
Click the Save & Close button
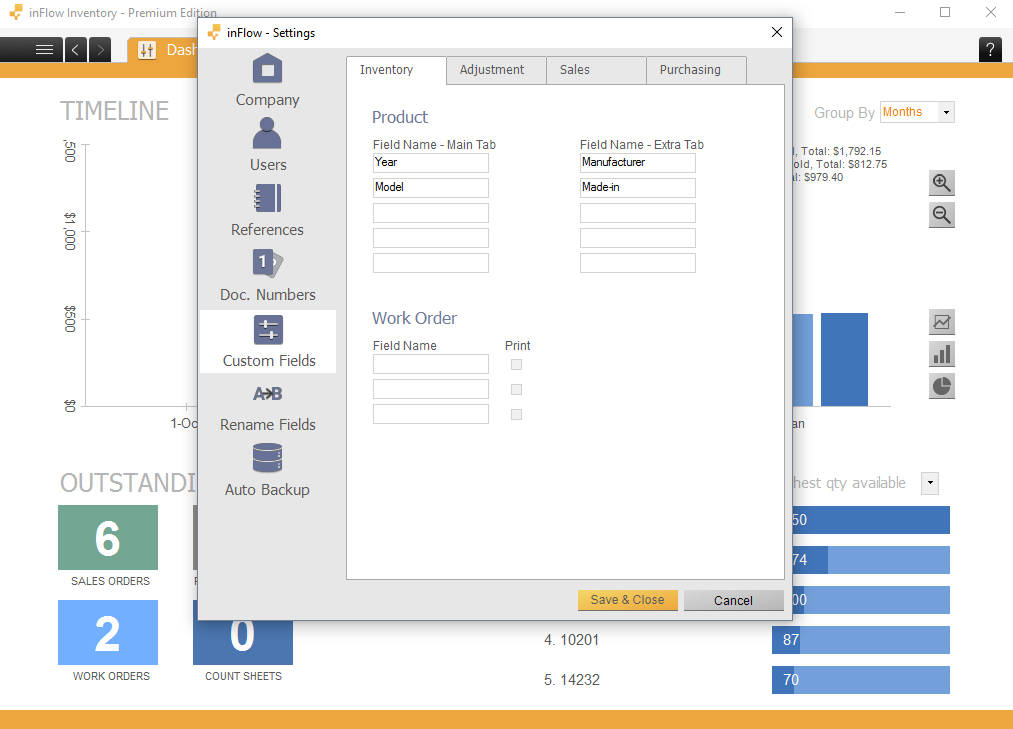pos(627,600)
